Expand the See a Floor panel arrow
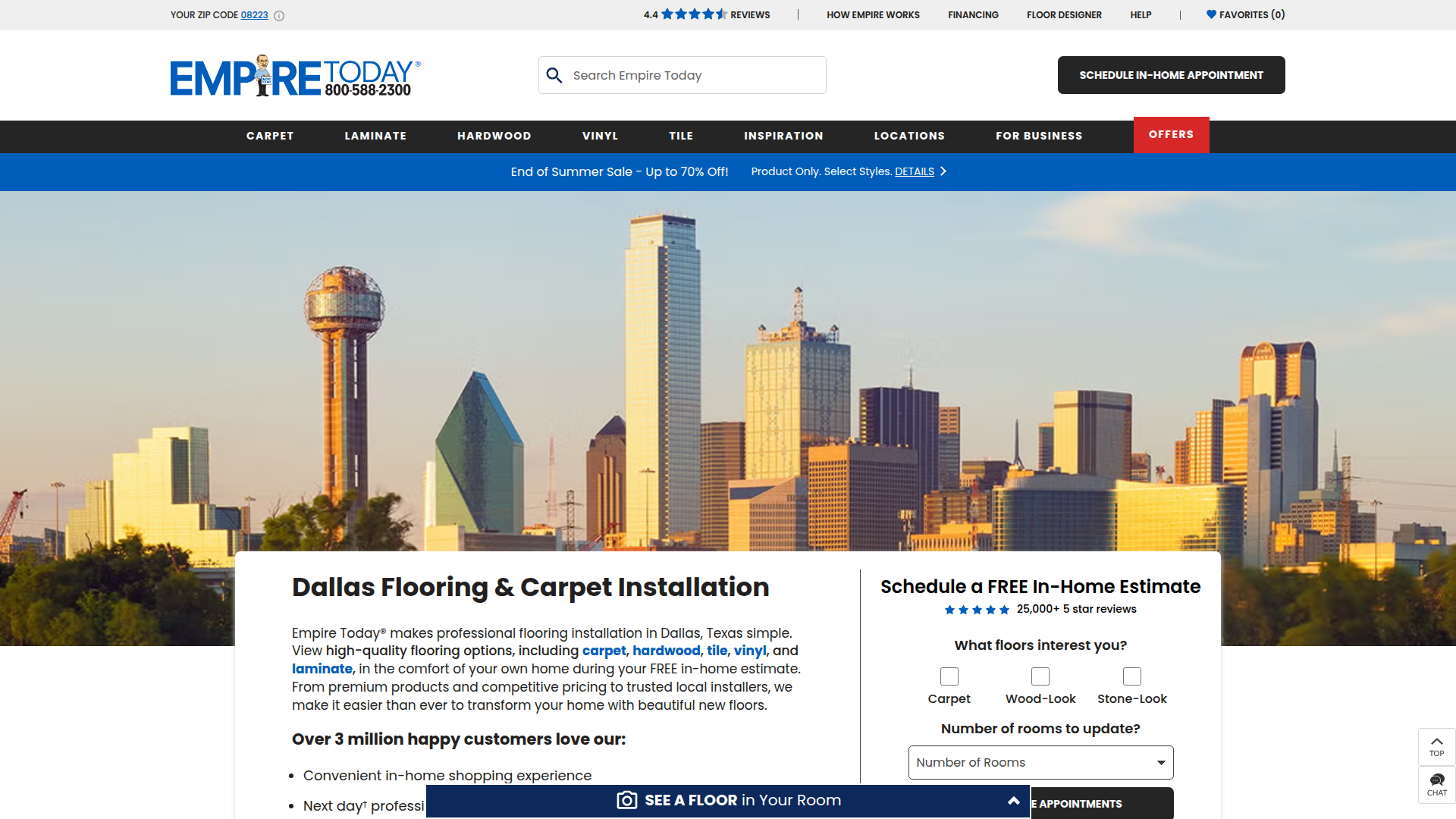 click(1014, 800)
